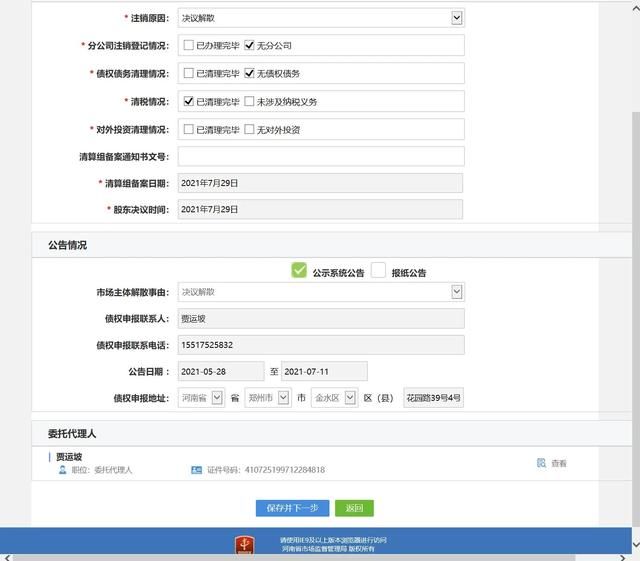Uncheck the 无债权债务 checkbox

(x=249, y=74)
